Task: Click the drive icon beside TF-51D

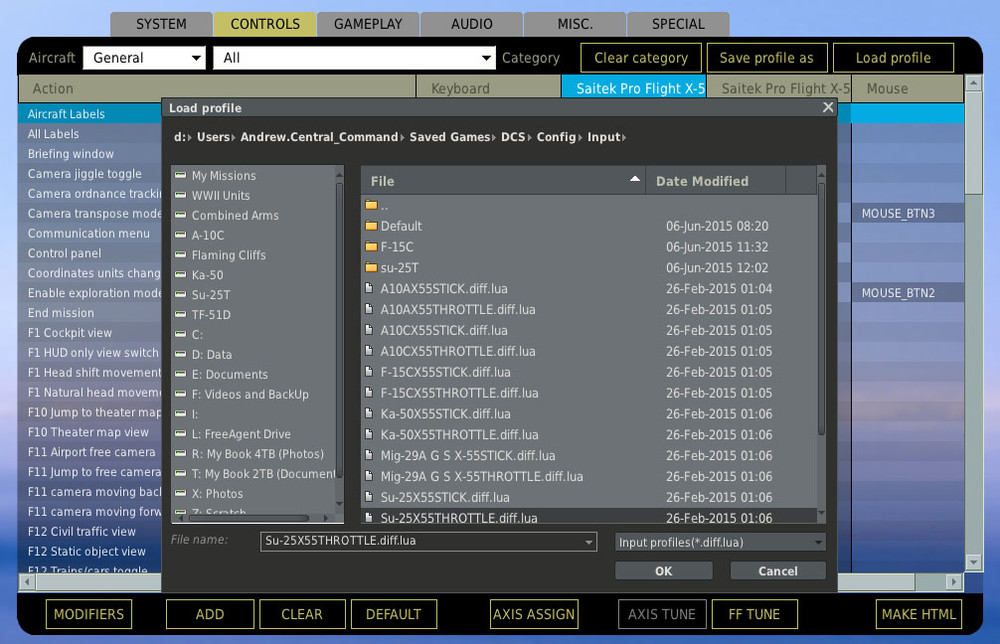Action: point(180,314)
